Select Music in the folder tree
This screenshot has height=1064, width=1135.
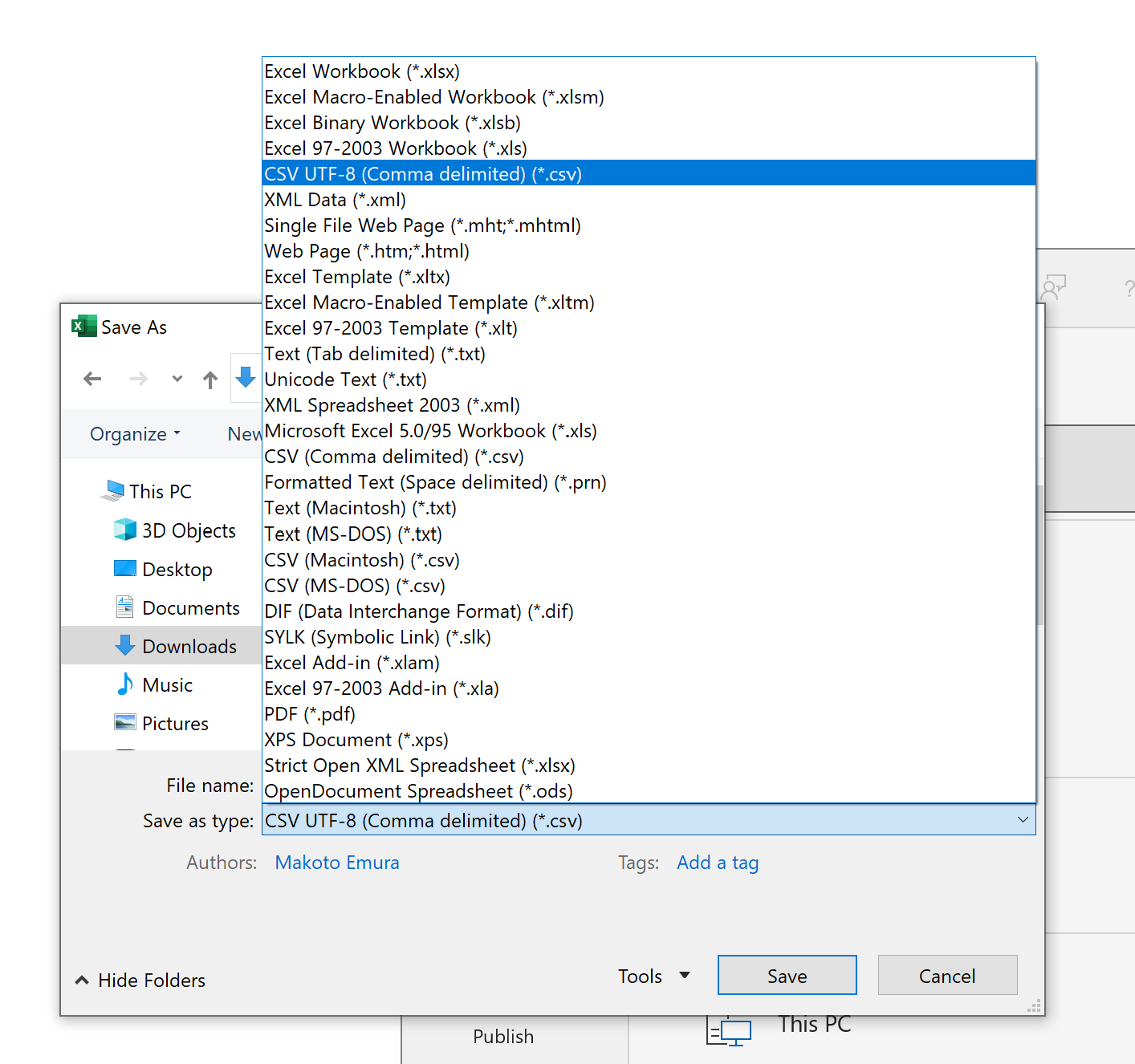(x=167, y=684)
